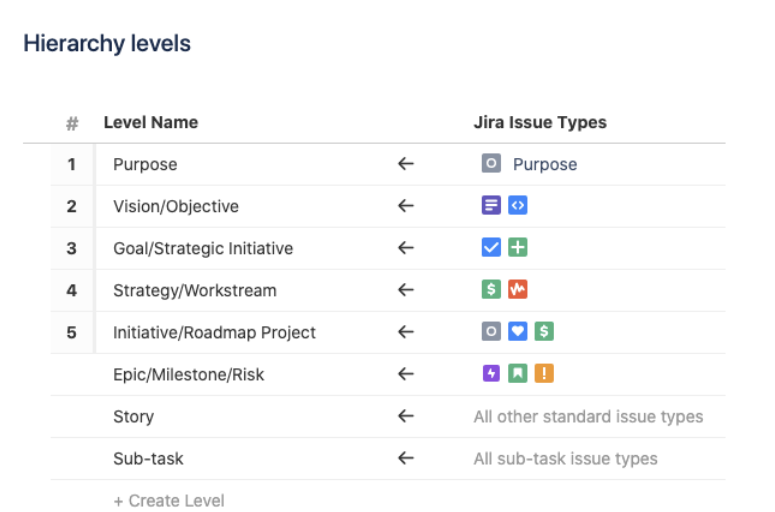The height and width of the screenshot is (512, 775).
Task: Click the Purpose issue type label
Action: tap(545, 164)
